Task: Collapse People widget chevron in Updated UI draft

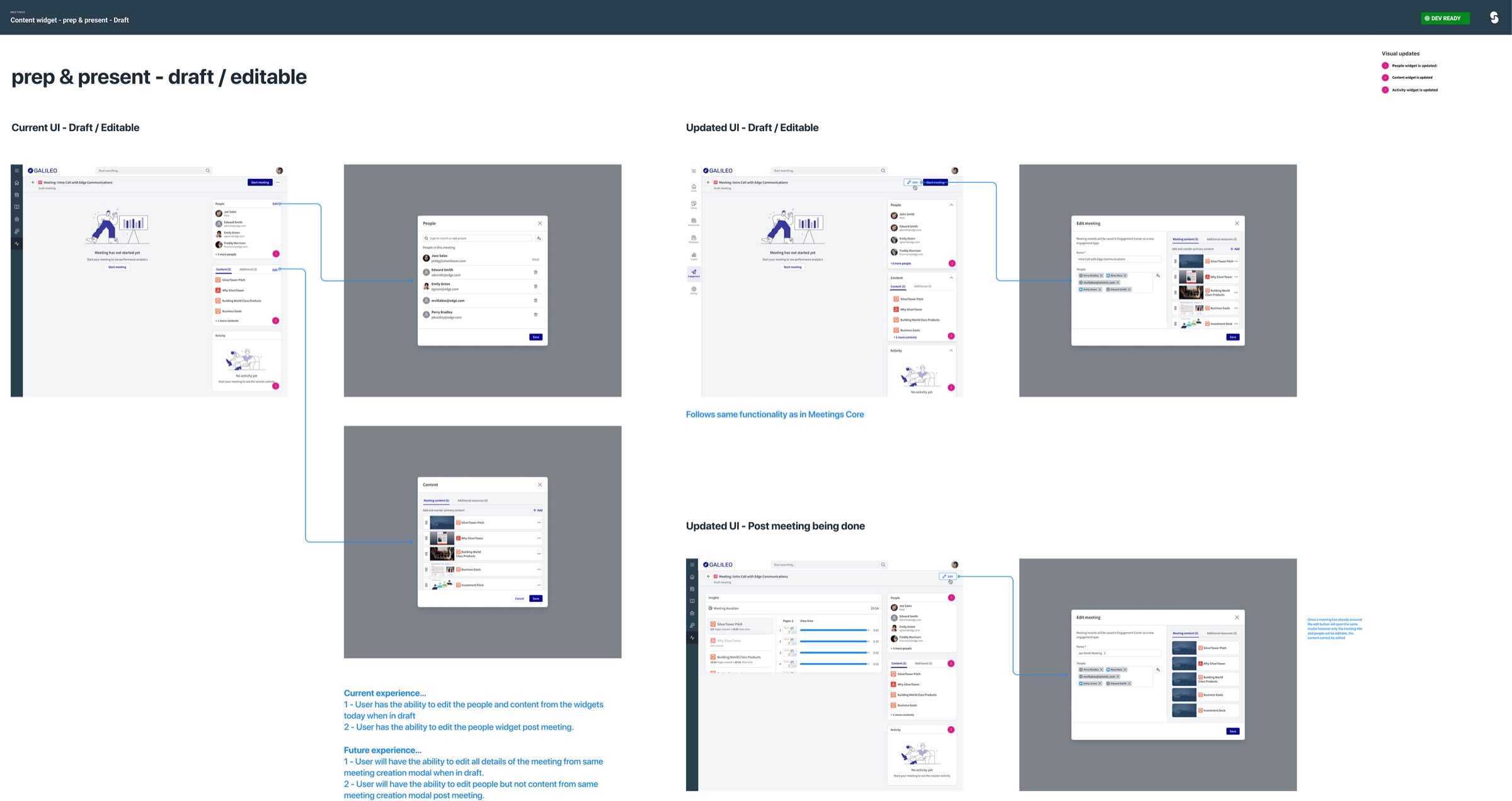Action: pyautogui.click(x=951, y=205)
